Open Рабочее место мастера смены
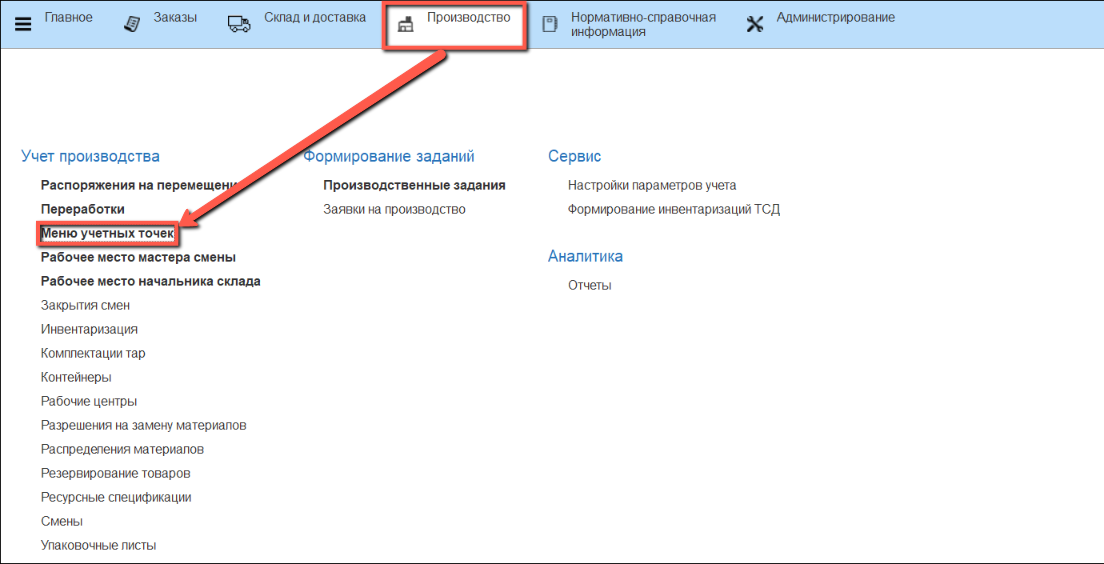The image size is (1104, 564). (x=138, y=257)
